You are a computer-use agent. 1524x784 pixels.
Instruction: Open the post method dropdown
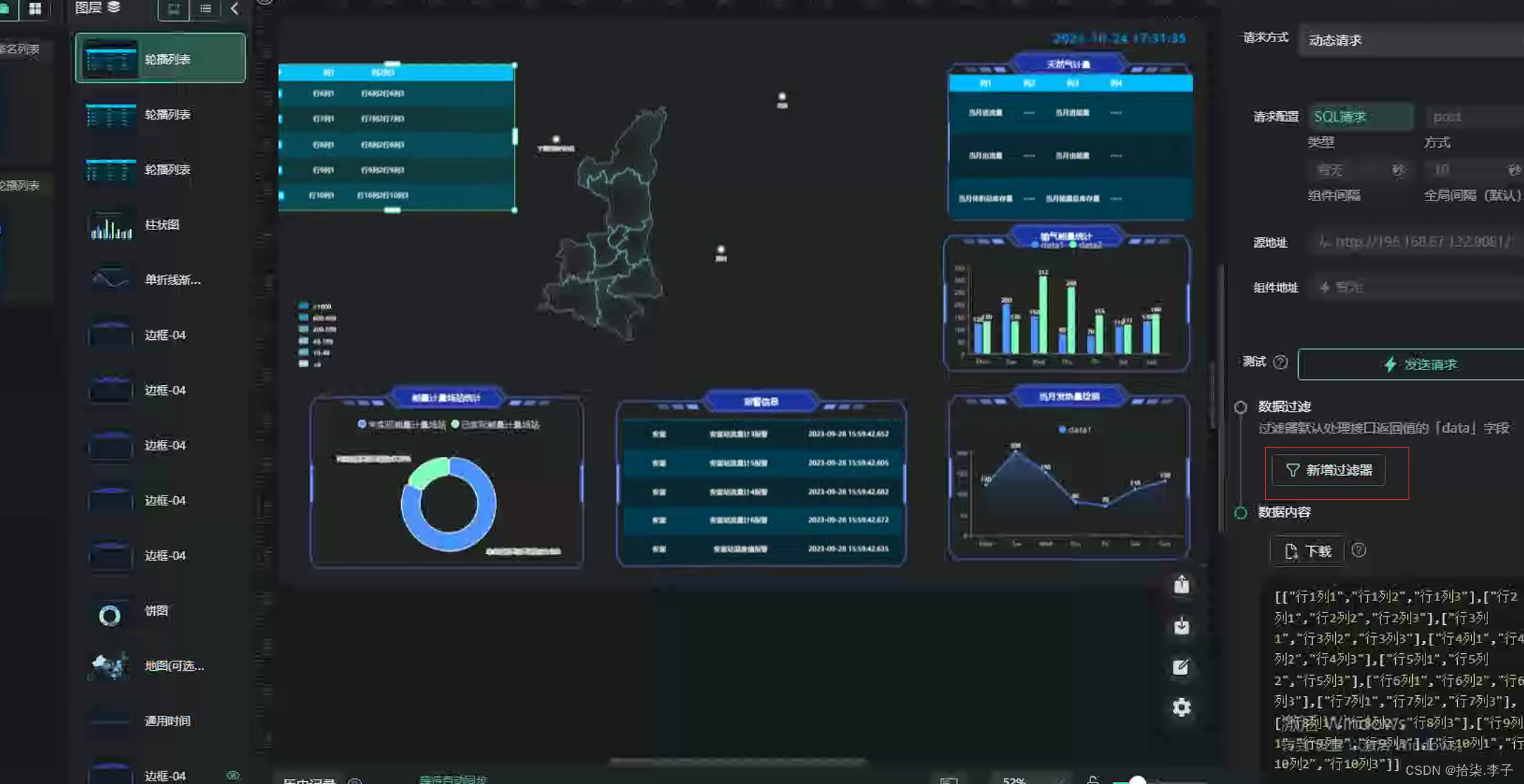[x=1474, y=117]
